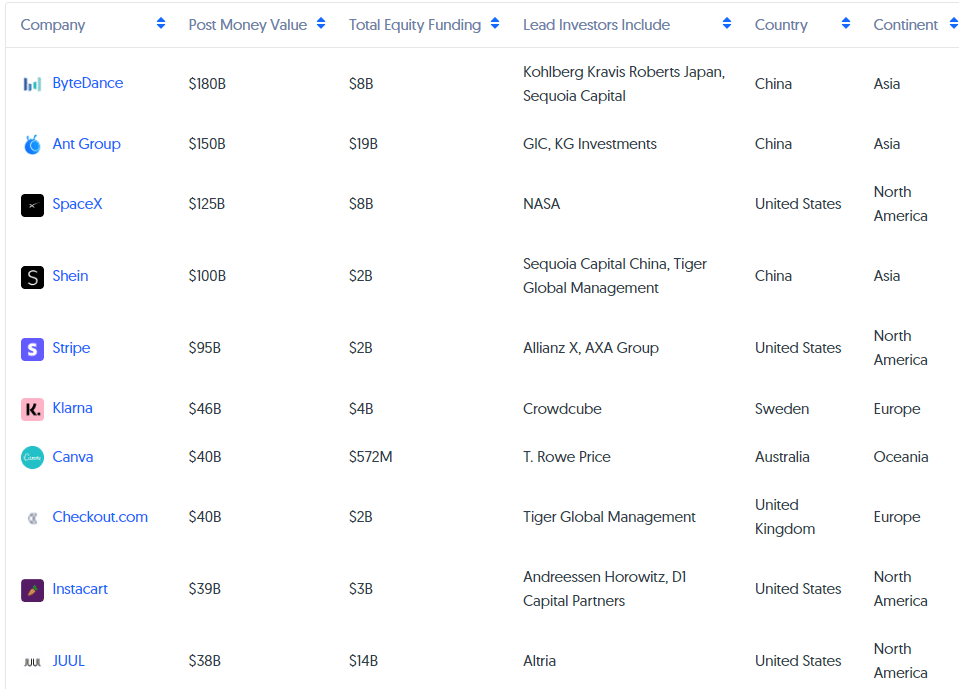Open the SpaceX company link
959x689 pixels.
[77, 204]
